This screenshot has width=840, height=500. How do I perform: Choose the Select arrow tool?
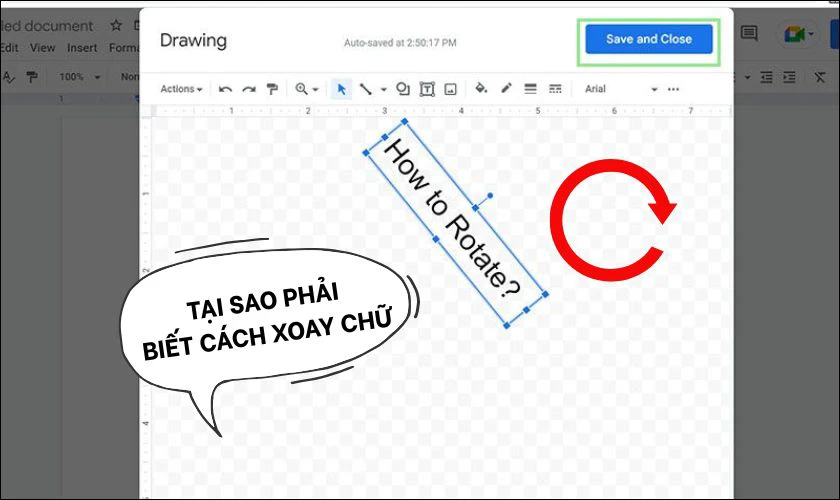(x=341, y=89)
